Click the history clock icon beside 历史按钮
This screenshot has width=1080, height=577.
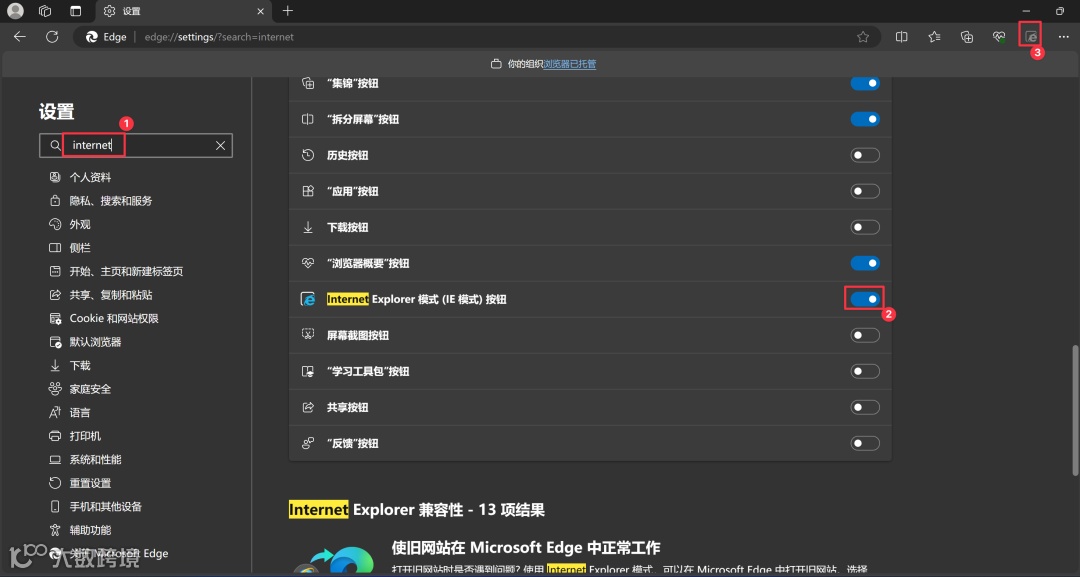pyautogui.click(x=308, y=155)
